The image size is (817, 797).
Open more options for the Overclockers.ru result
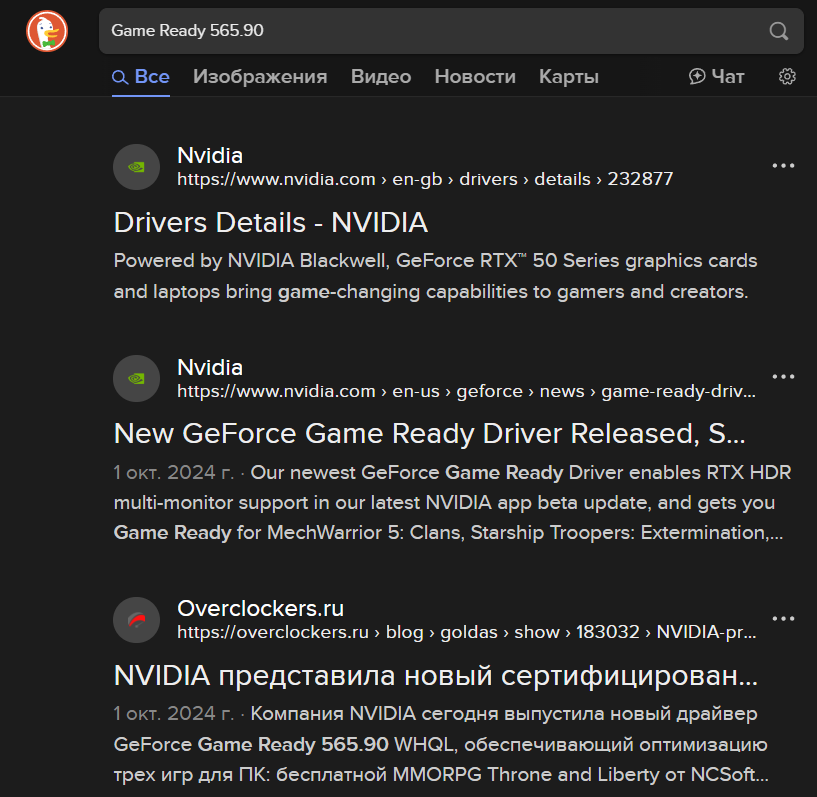click(x=783, y=618)
